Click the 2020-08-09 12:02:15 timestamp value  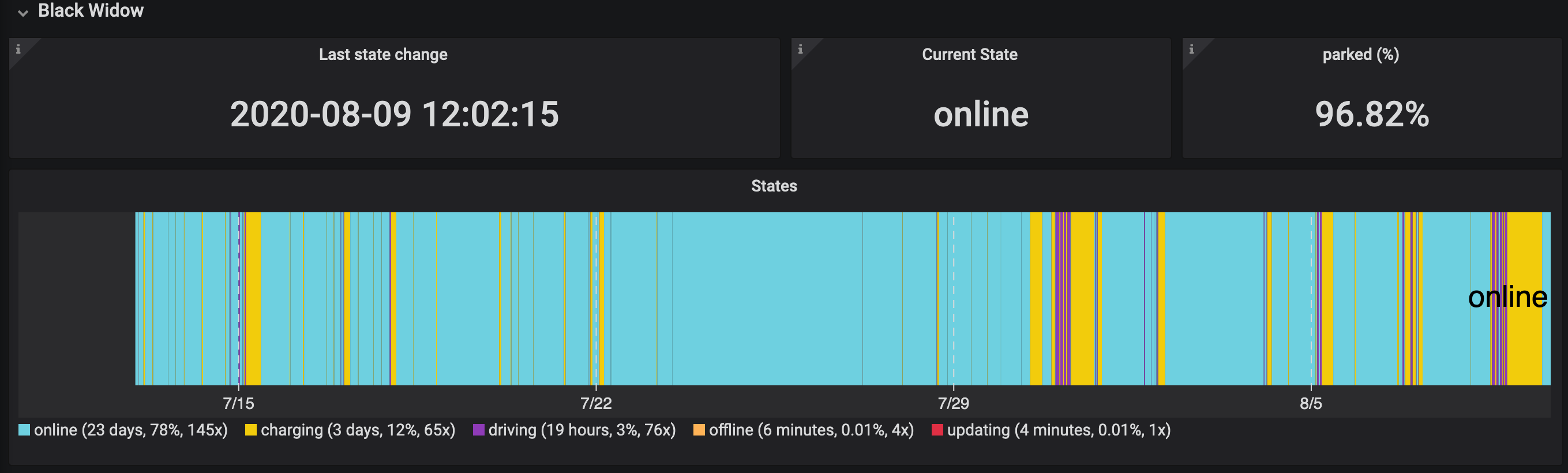(395, 114)
